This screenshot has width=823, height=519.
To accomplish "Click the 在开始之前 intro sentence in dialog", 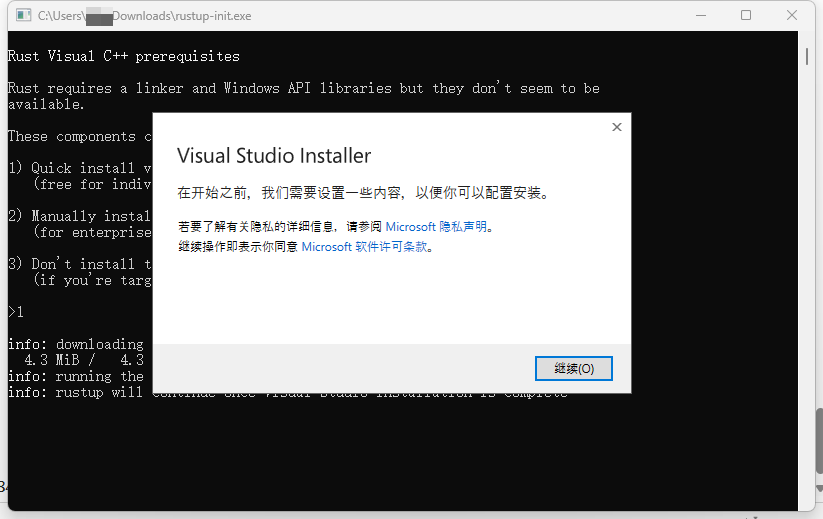I will tap(363, 193).
